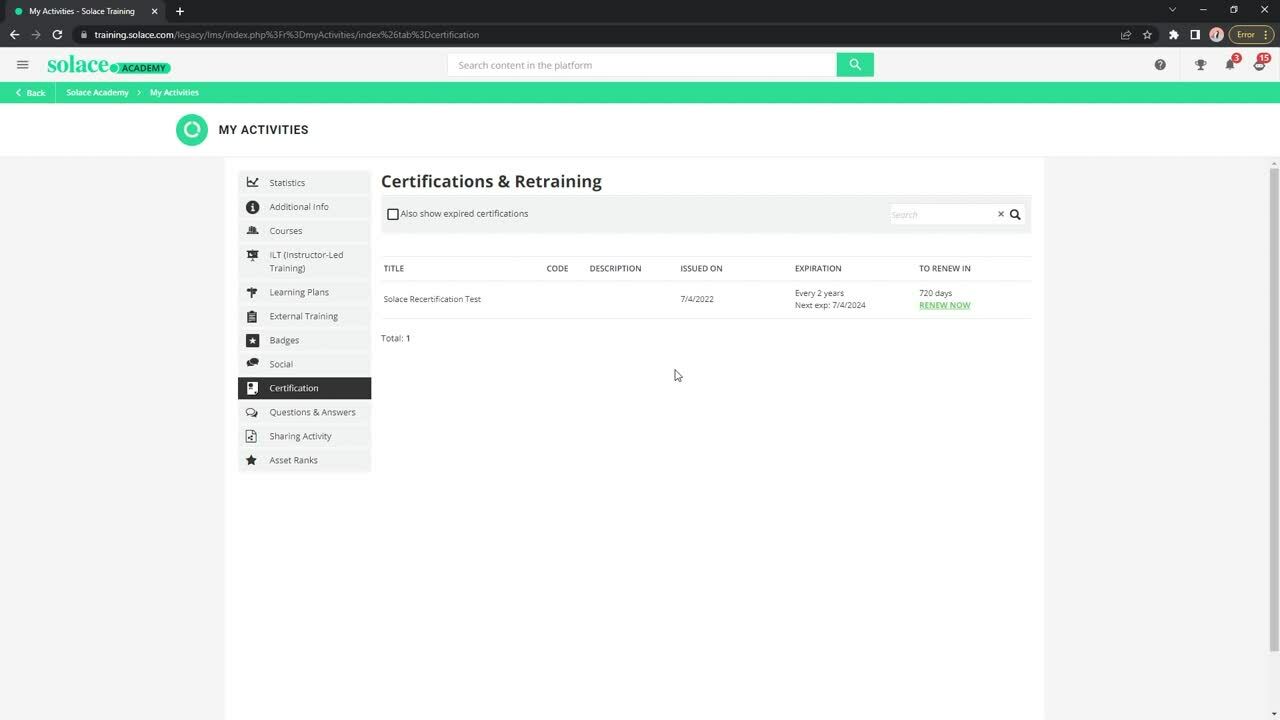
Task: Click the Sharing Activity icon
Action: click(252, 436)
